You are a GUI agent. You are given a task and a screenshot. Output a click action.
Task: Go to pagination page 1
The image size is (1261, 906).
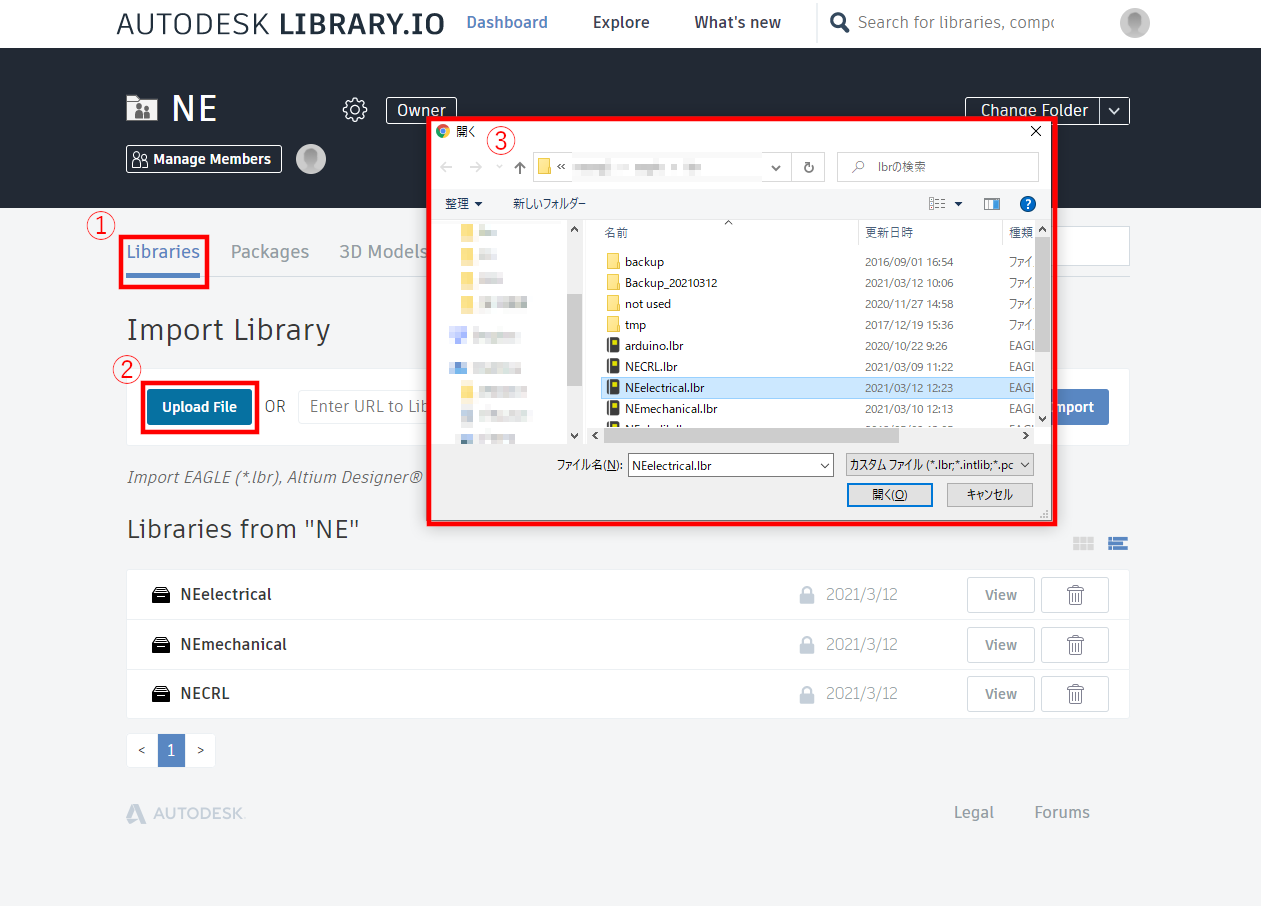pyautogui.click(x=171, y=750)
